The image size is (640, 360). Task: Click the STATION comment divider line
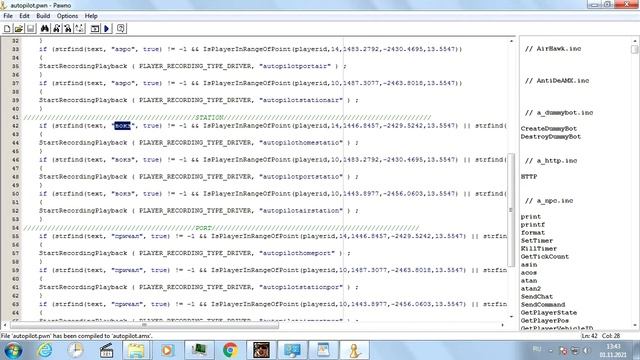point(227,118)
